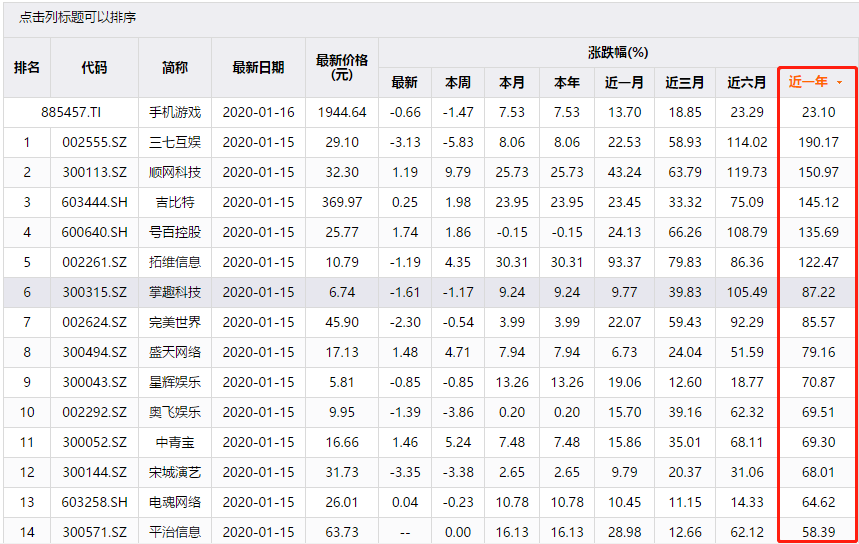Sort by 近一年 column header

pos(808,82)
